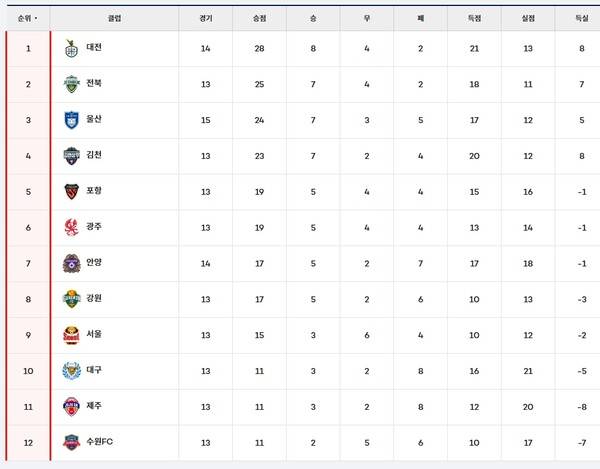This screenshot has width=600, height=469.
Task: Click the Pohang (포항) club crest
Action: [71, 191]
